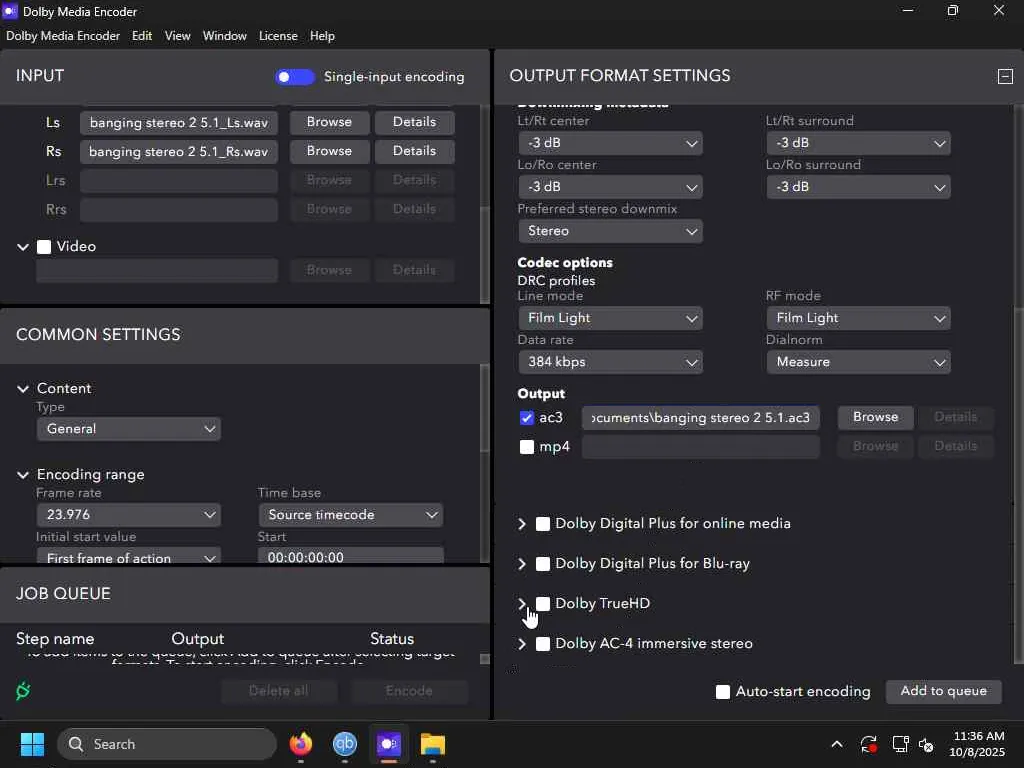Image resolution: width=1024 pixels, height=768 pixels.
Task: Collapse the Encoding range section chevron
Action: (x=23, y=475)
